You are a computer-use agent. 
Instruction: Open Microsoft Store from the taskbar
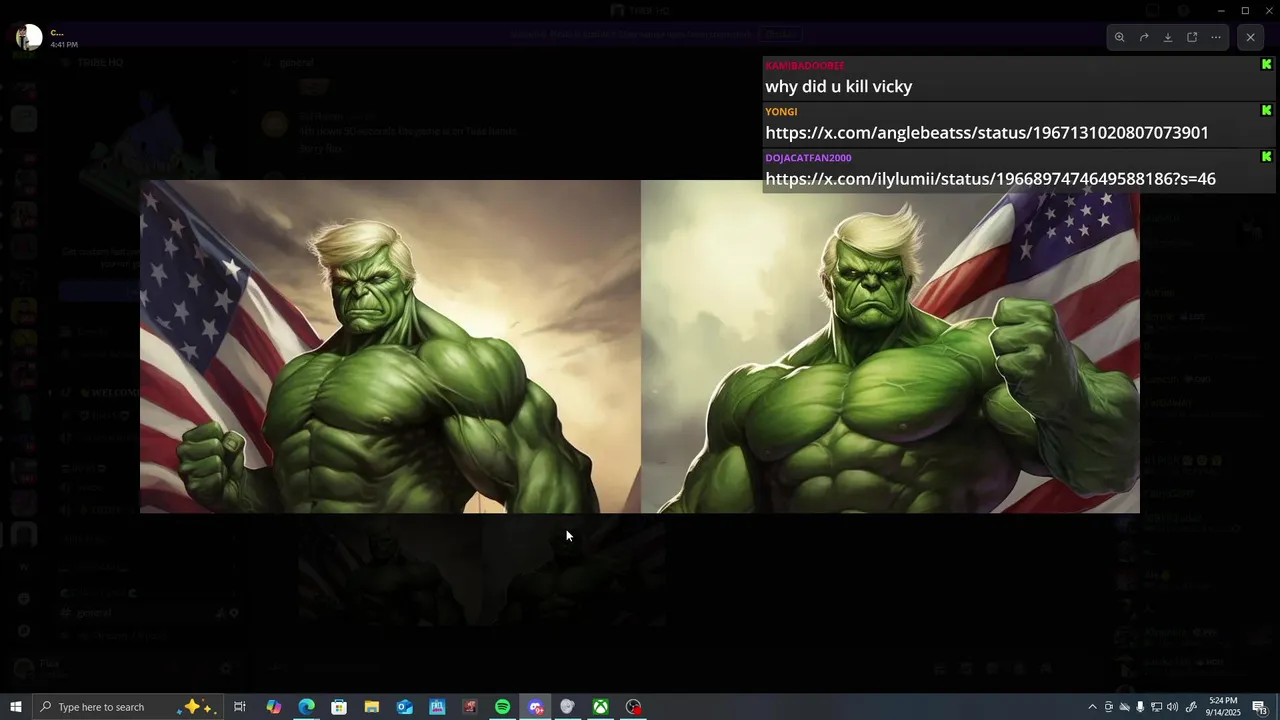(339, 707)
